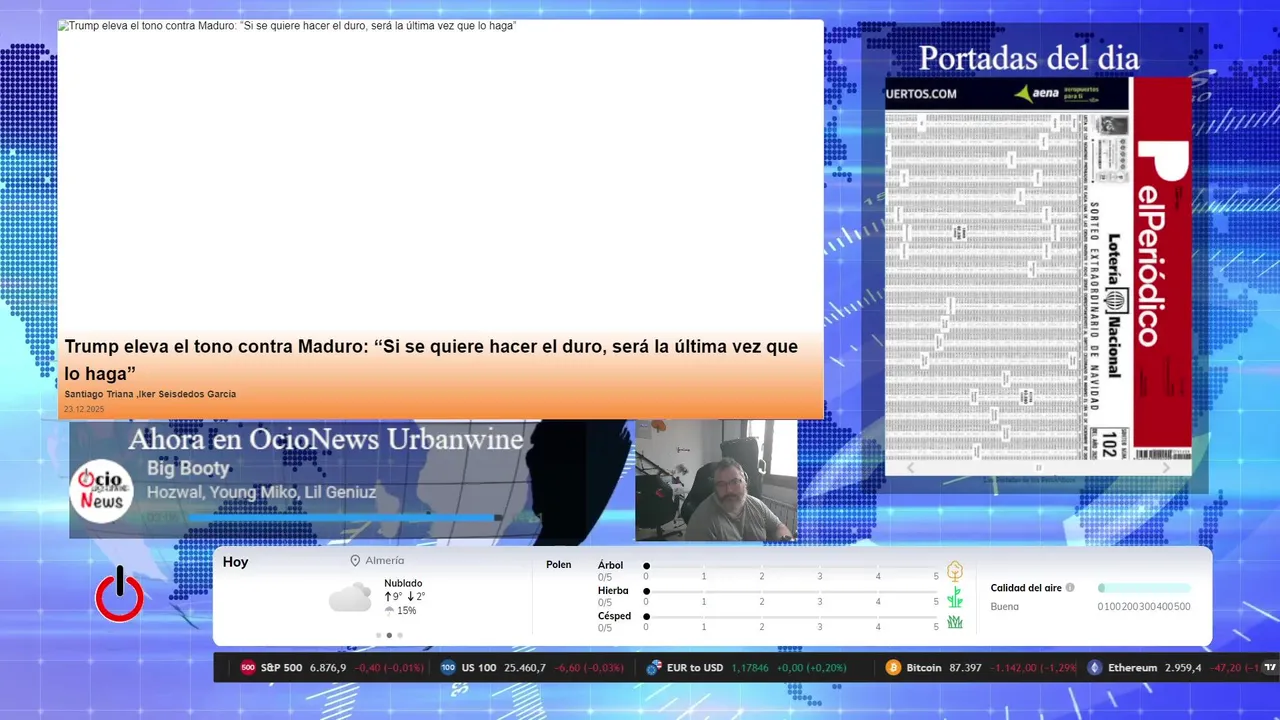Image resolution: width=1280 pixels, height=720 pixels.
Task: Open the Bitcoin ticker name
Action: click(x=924, y=668)
